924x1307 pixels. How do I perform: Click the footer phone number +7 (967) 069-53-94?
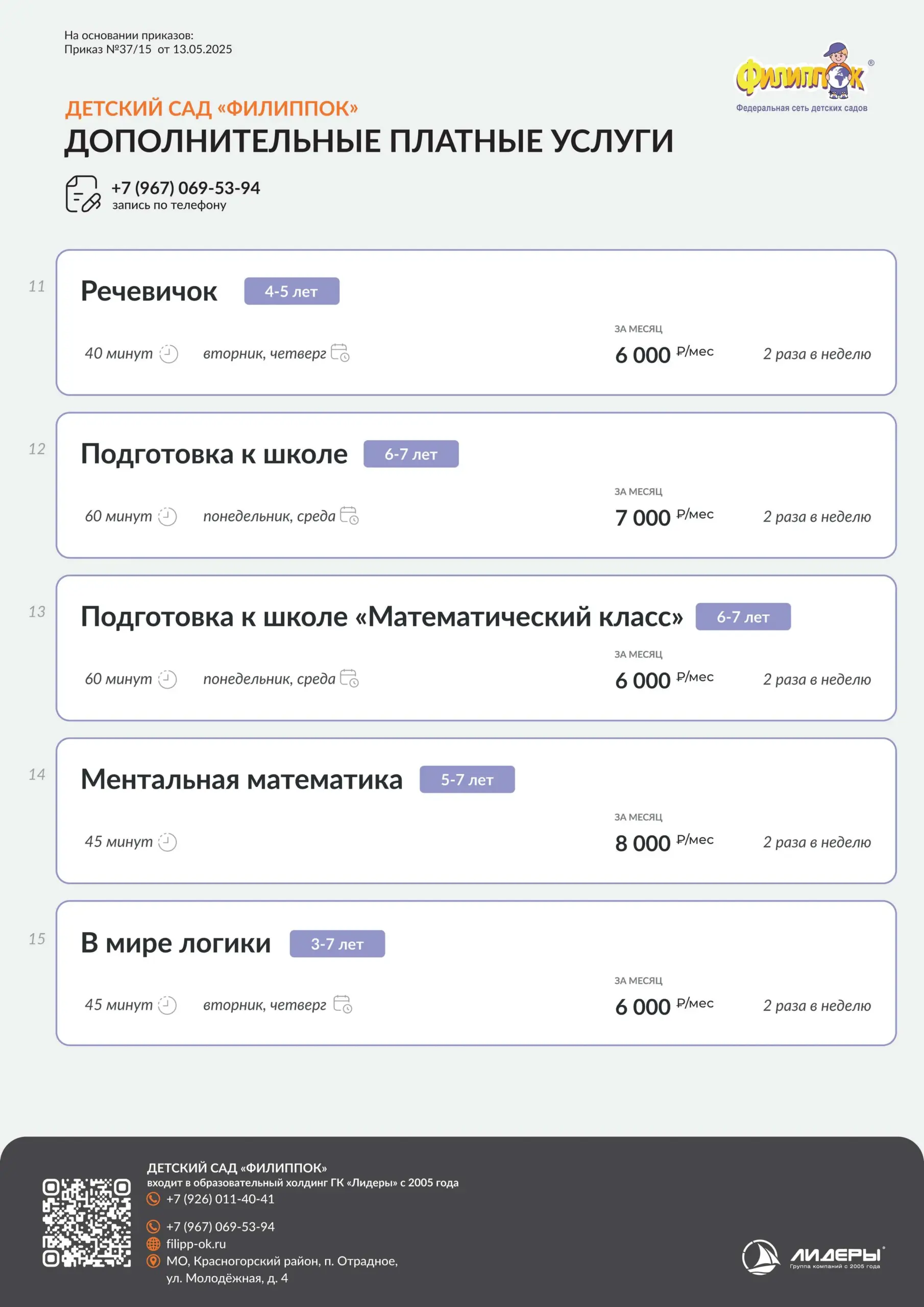tap(221, 1227)
